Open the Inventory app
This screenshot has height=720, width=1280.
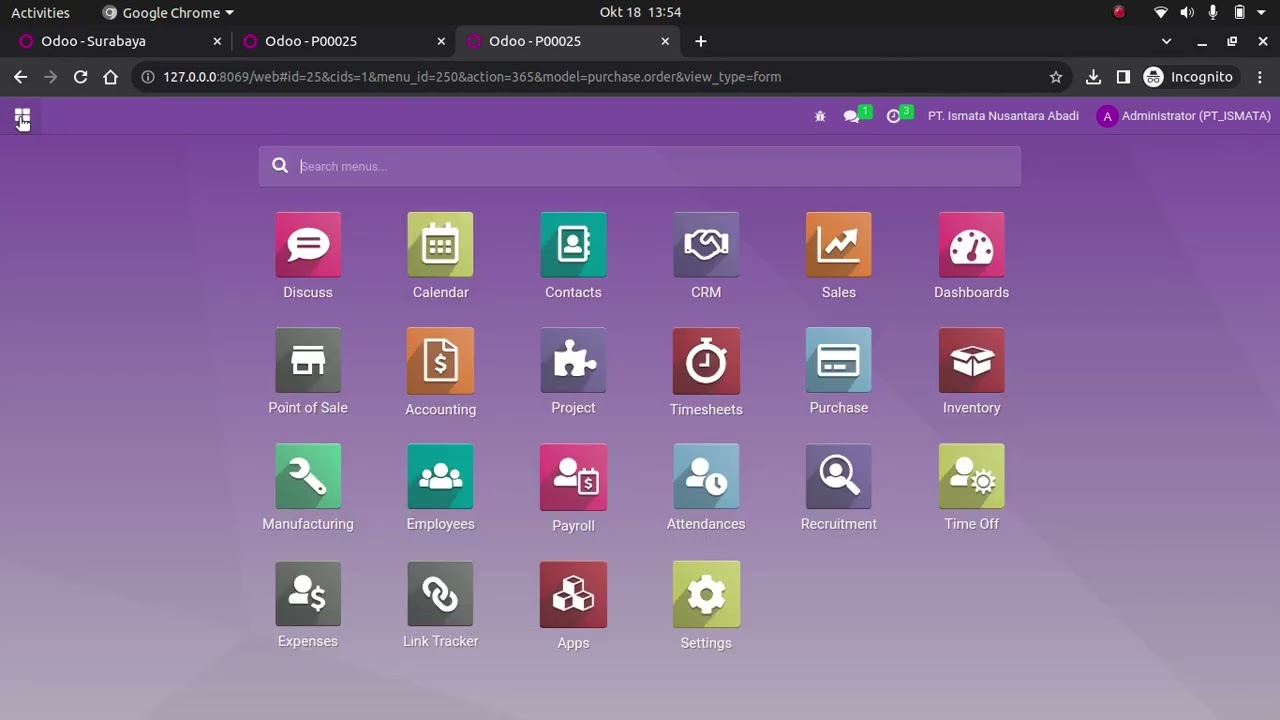pyautogui.click(x=971, y=372)
